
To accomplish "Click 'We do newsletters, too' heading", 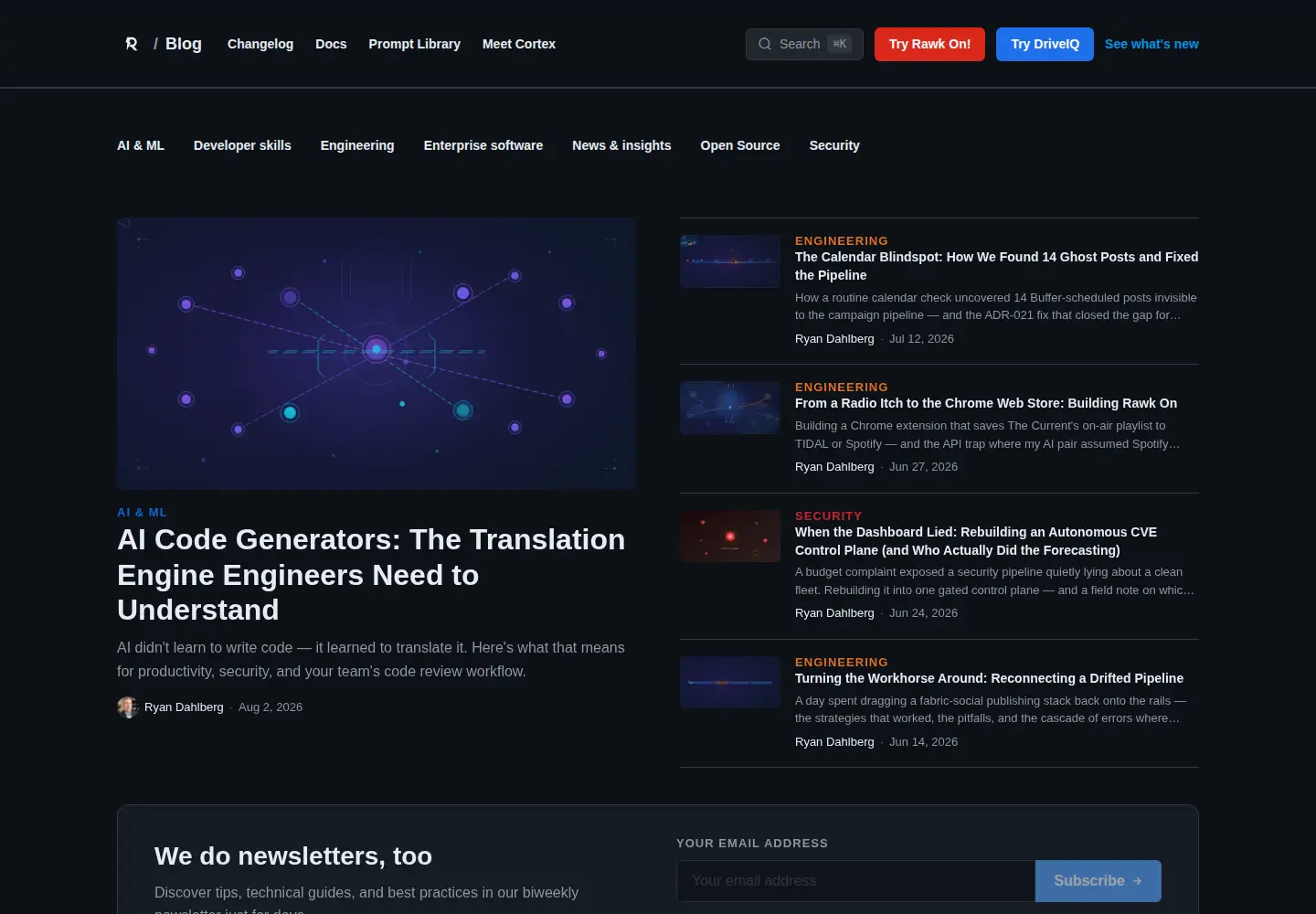I will click(293, 856).
